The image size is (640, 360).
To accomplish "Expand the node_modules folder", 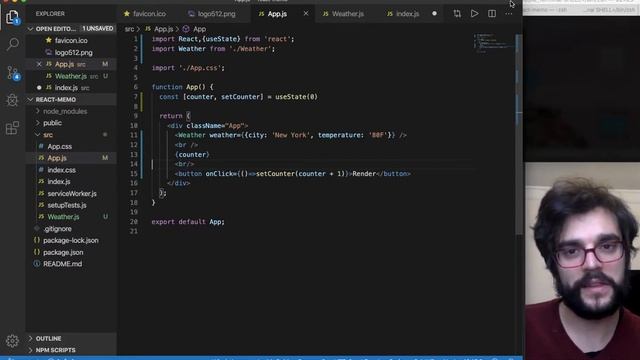I will click(x=61, y=111).
